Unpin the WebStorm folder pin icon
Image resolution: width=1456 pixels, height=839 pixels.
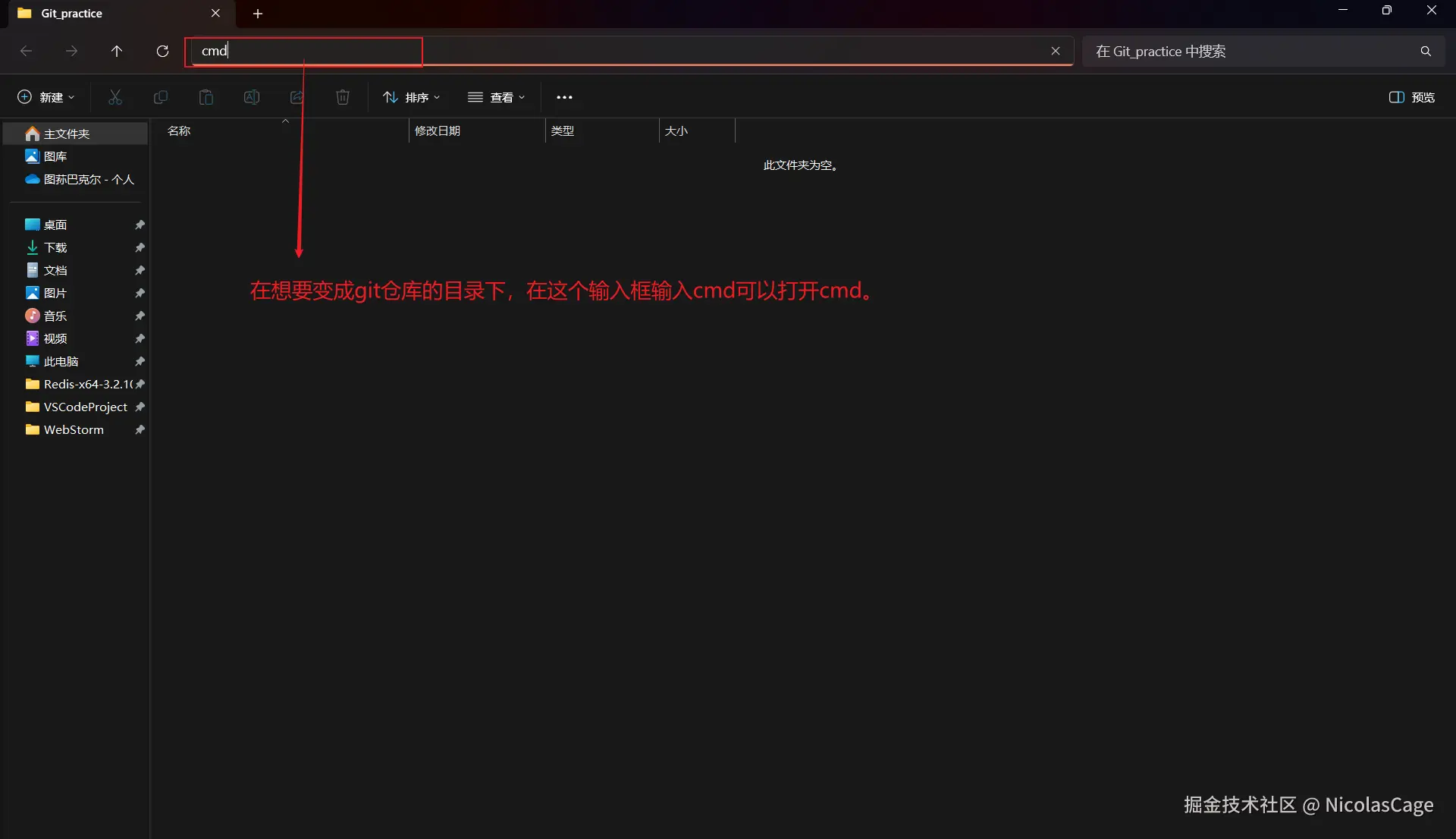tap(140, 429)
